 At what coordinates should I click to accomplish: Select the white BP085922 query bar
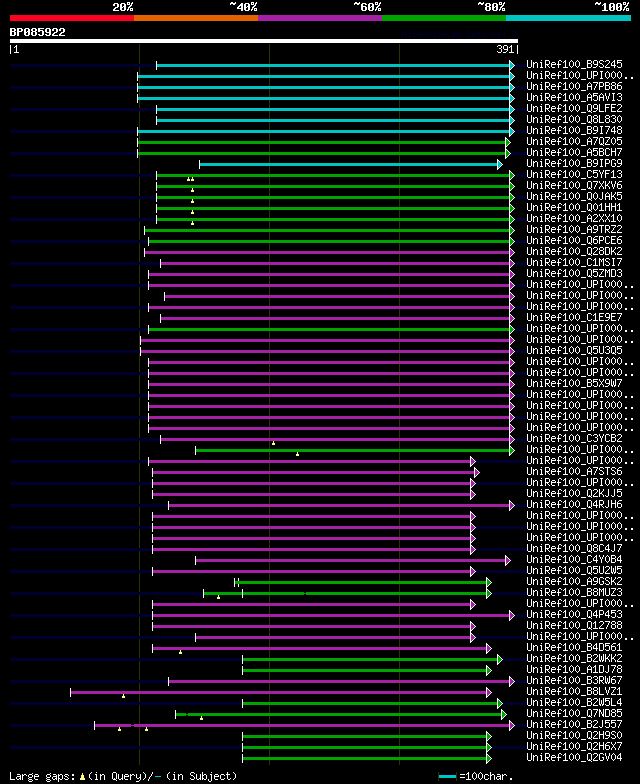264,41
